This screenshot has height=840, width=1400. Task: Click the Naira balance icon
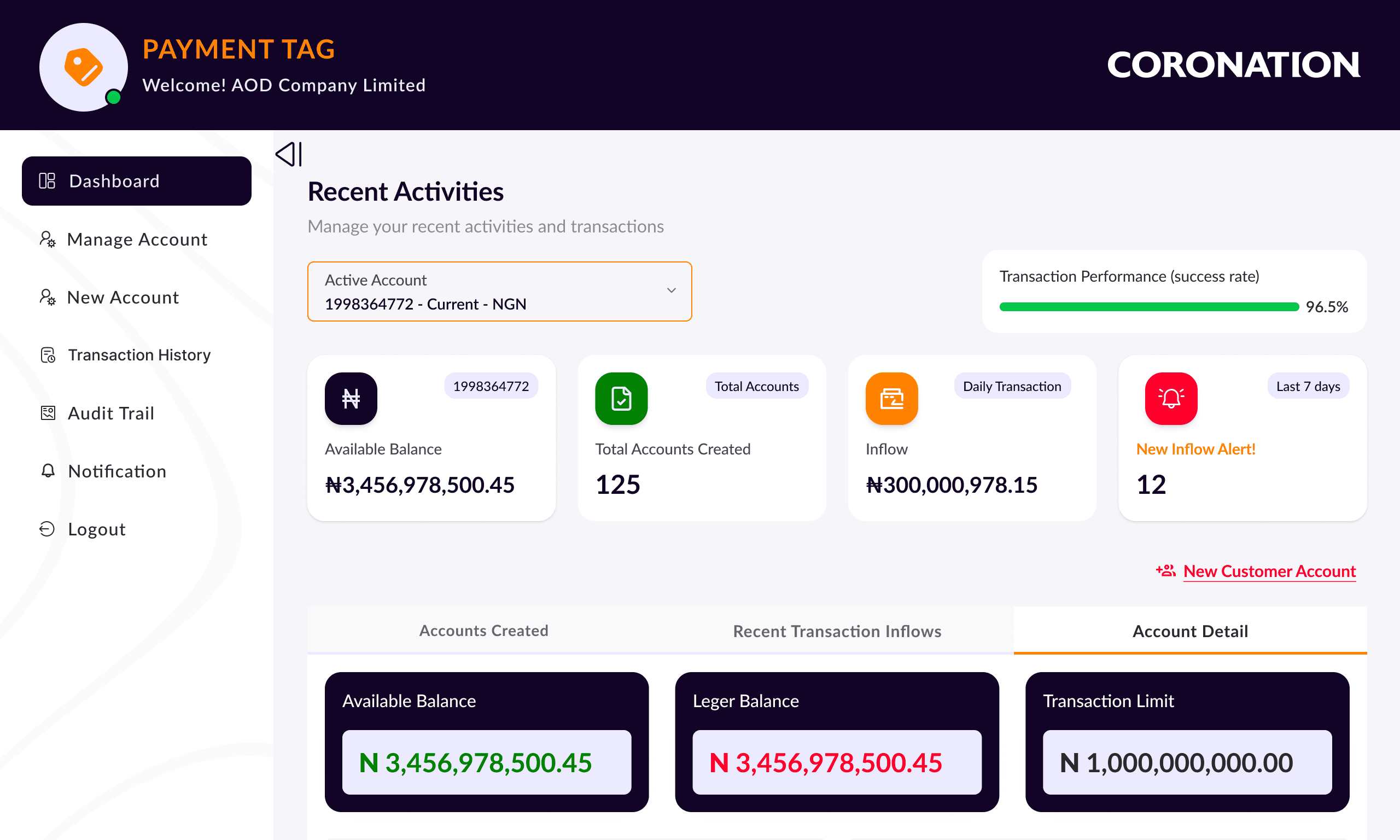(x=351, y=399)
